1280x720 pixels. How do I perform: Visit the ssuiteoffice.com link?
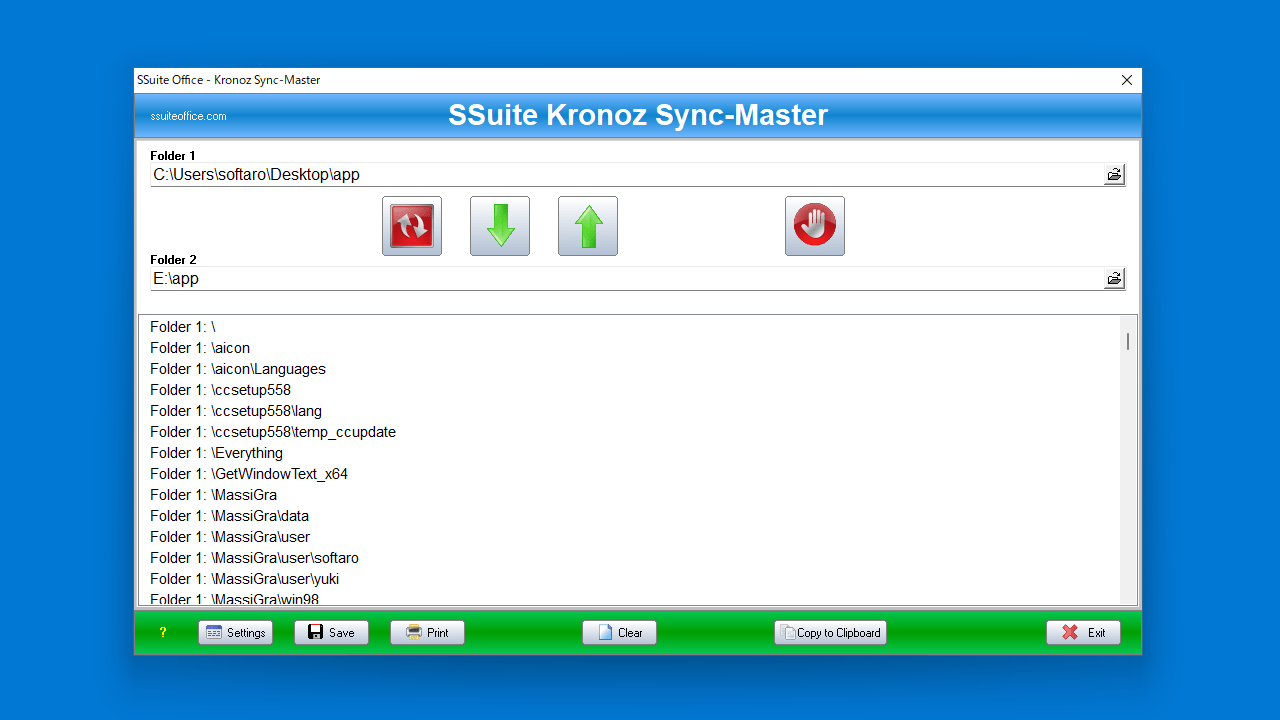[x=189, y=116]
